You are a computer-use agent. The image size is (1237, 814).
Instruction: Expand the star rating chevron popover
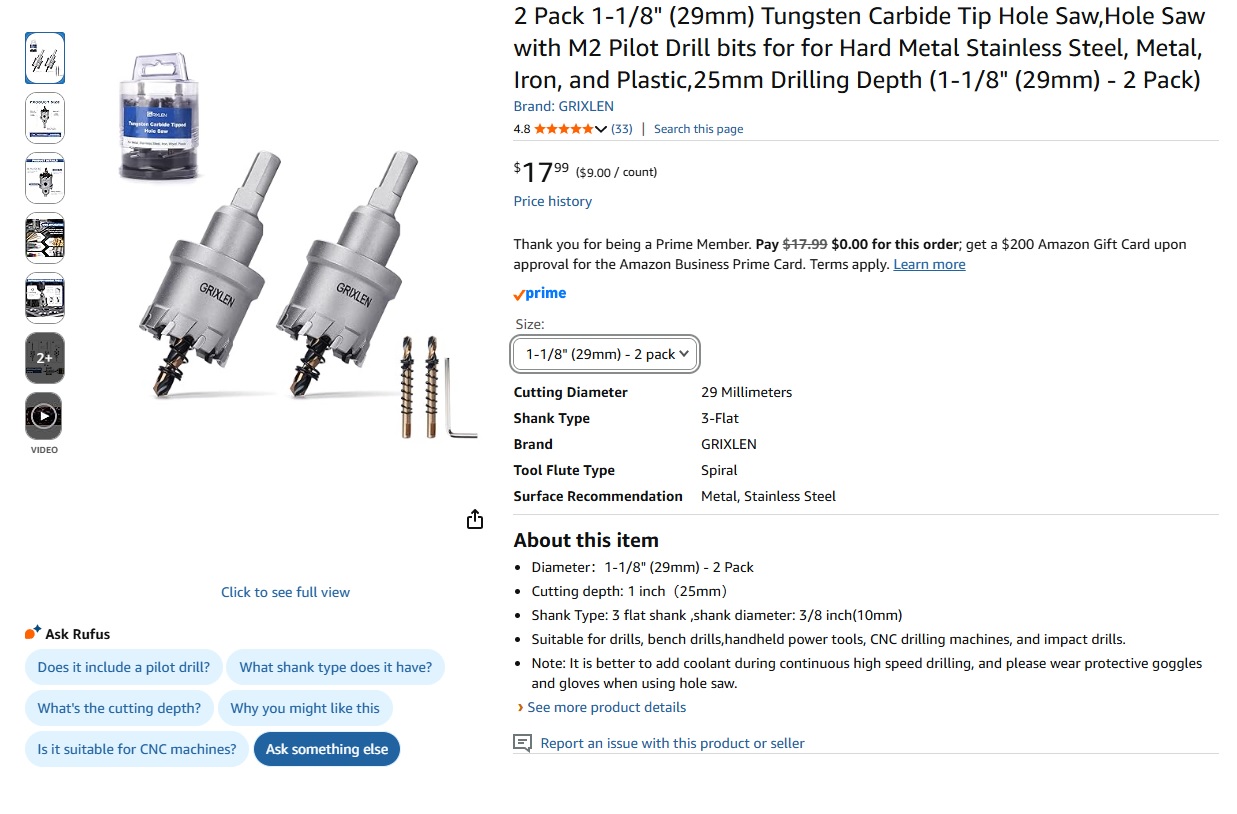click(601, 129)
